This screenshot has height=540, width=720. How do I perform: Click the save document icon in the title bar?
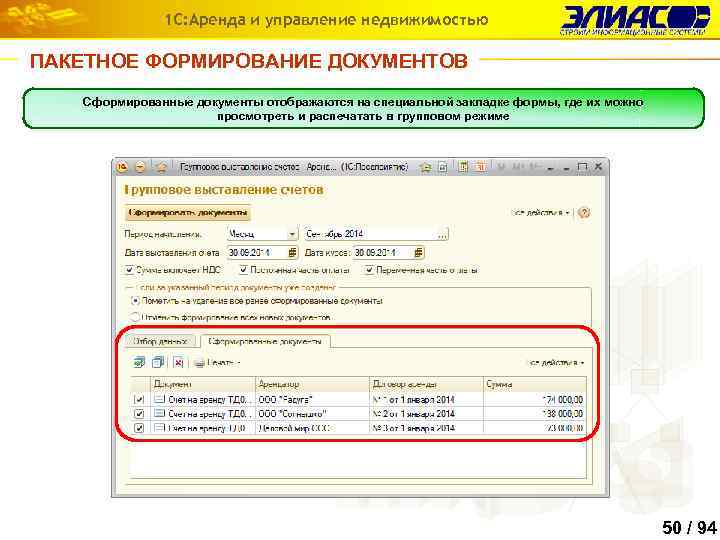(x=442, y=167)
